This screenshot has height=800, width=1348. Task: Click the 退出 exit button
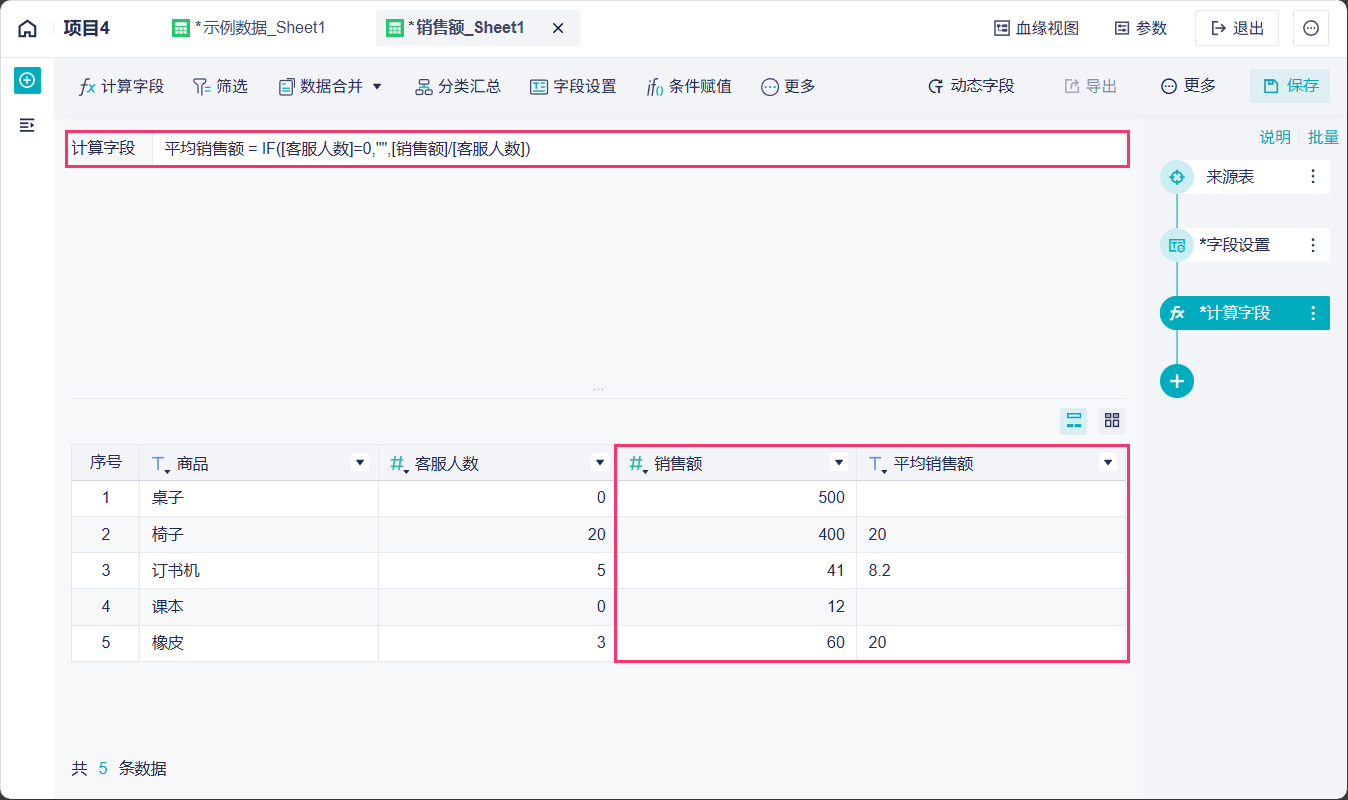[1237, 28]
